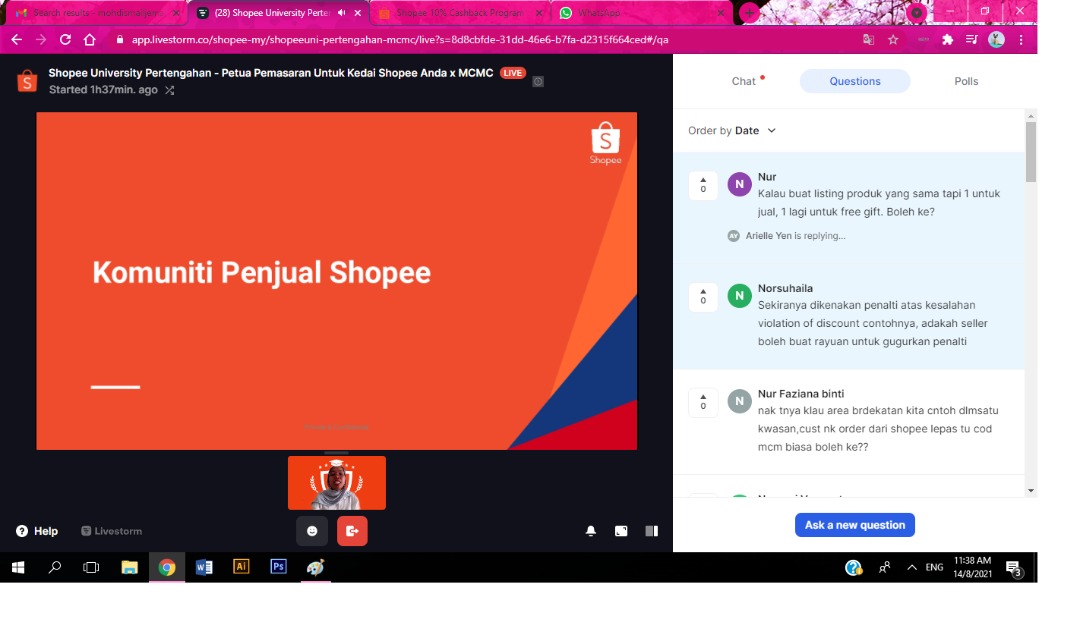
Task: Click Nur Faziana binti's grey avatar
Action: (x=739, y=401)
